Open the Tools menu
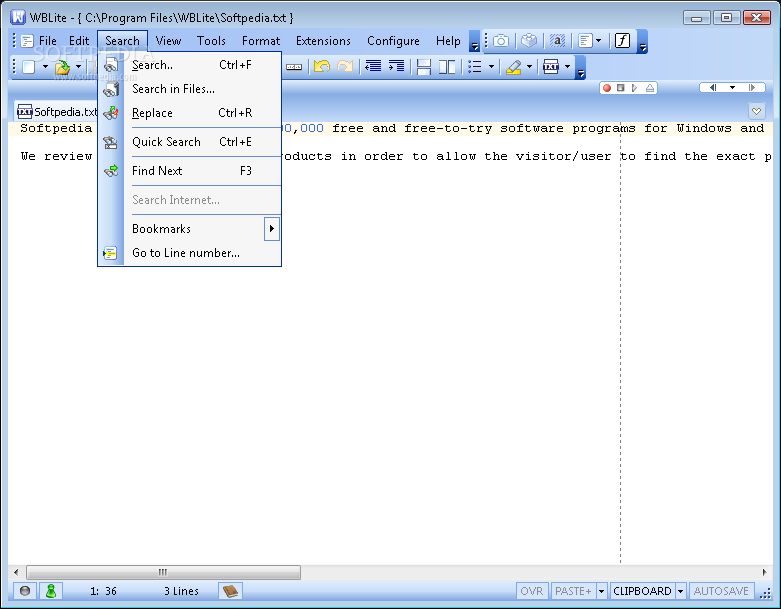The image size is (781, 609). (211, 41)
